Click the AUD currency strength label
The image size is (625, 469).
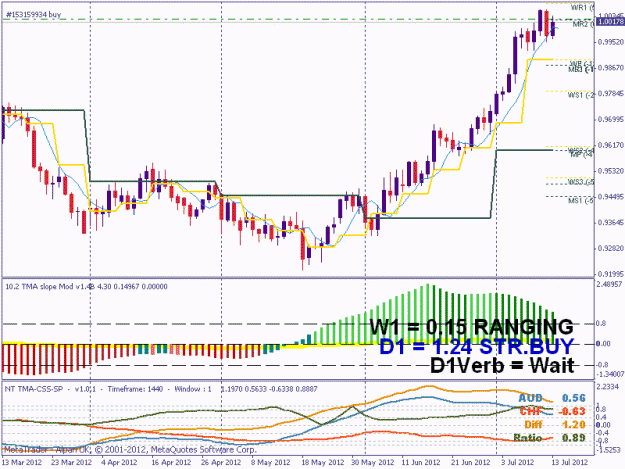(531, 398)
